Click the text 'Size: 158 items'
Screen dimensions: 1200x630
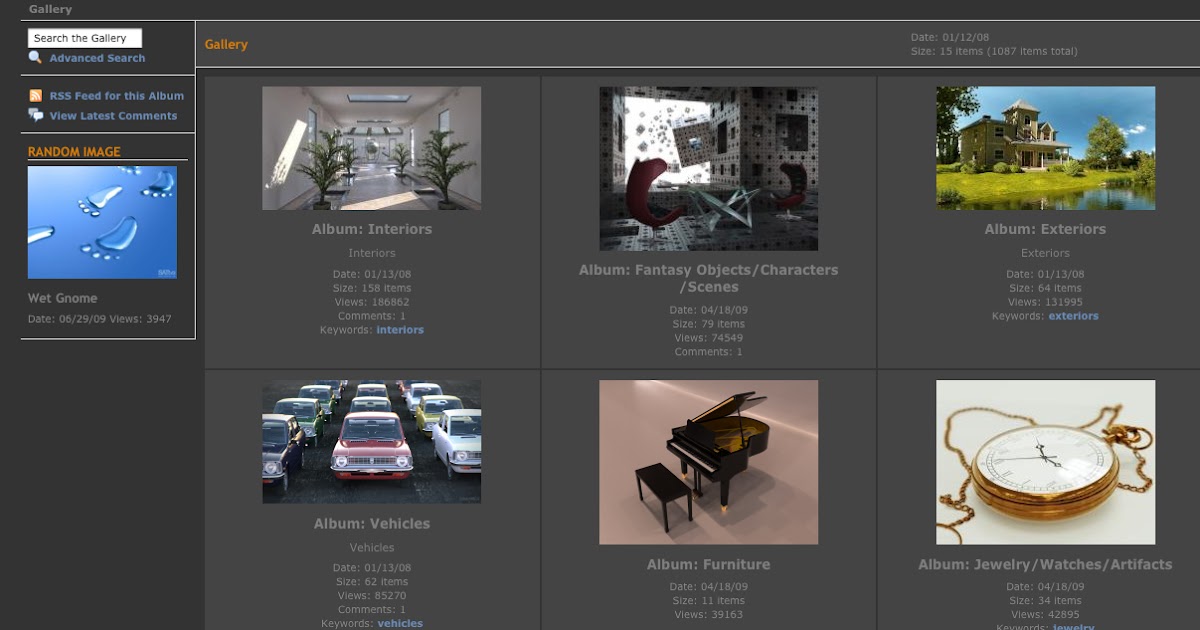(x=372, y=288)
